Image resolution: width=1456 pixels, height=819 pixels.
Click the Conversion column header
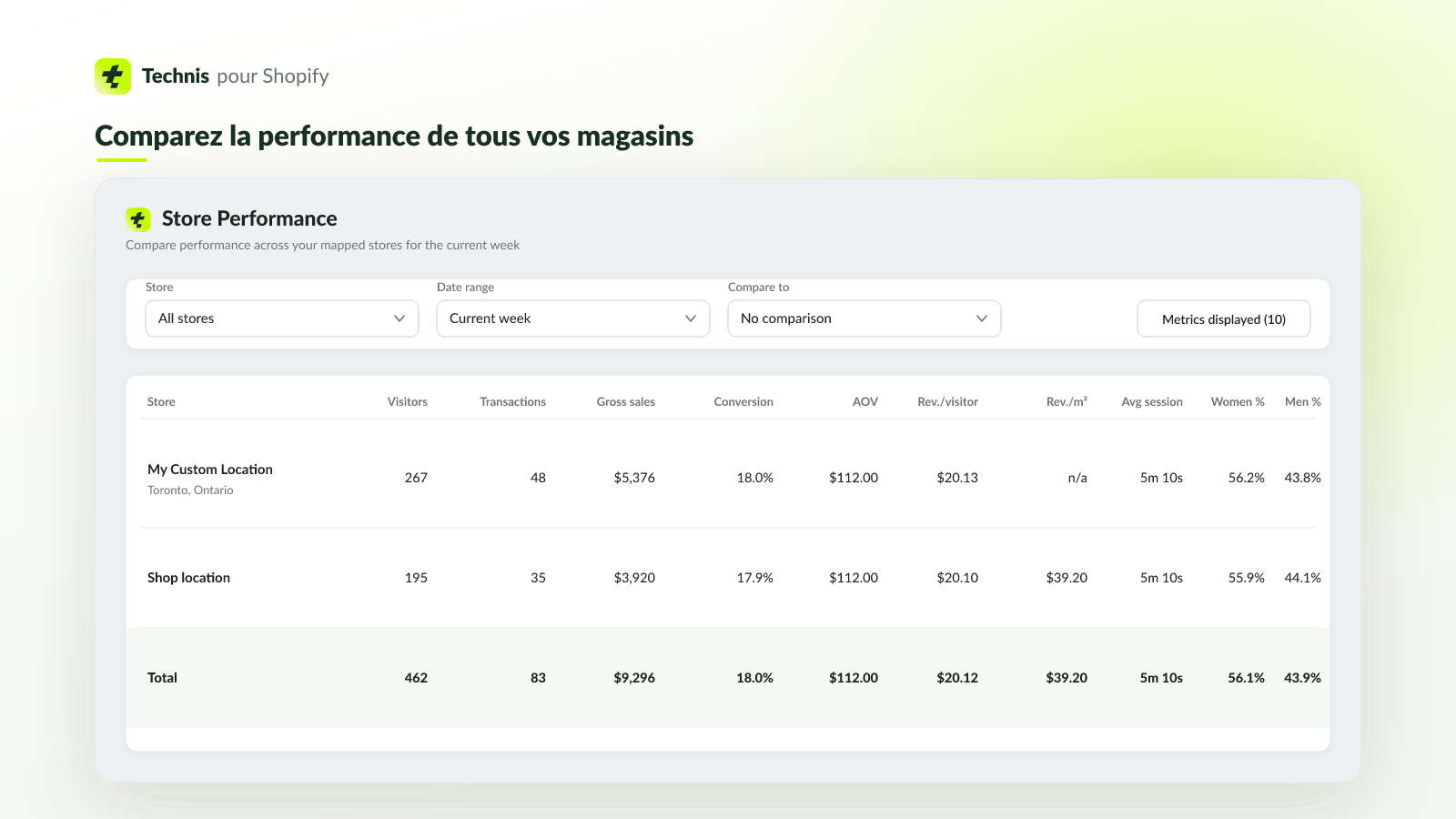click(743, 401)
